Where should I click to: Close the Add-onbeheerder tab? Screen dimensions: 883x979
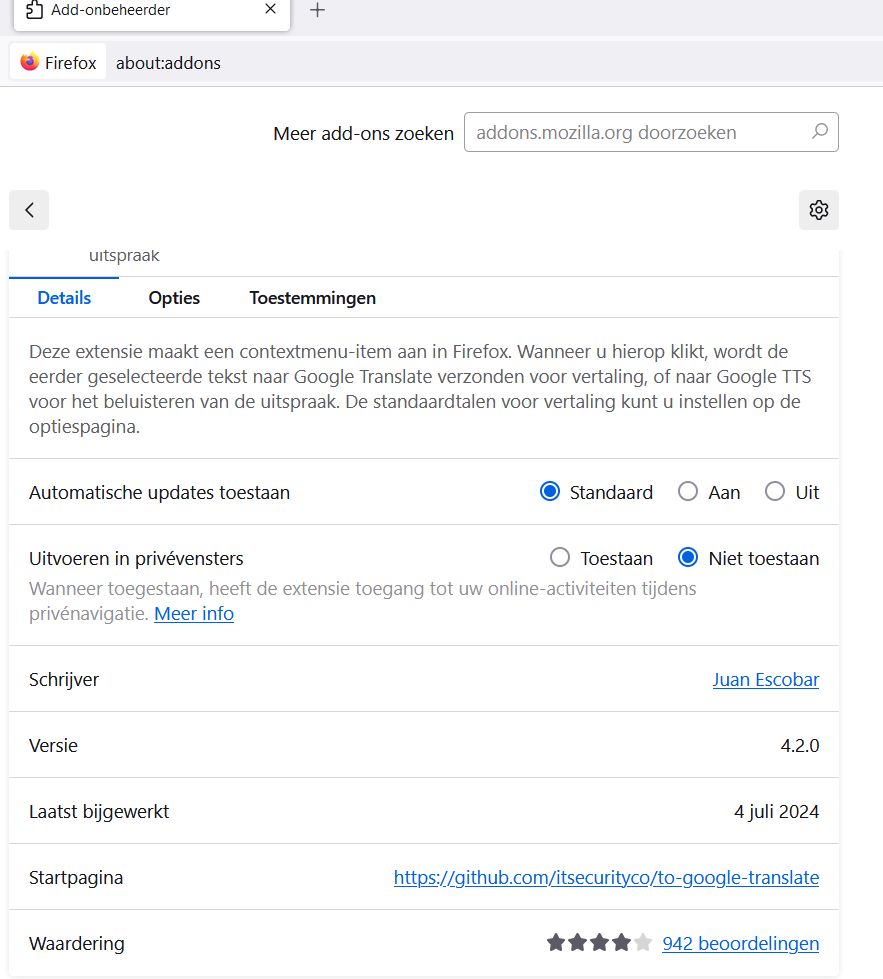pyautogui.click(x=270, y=10)
